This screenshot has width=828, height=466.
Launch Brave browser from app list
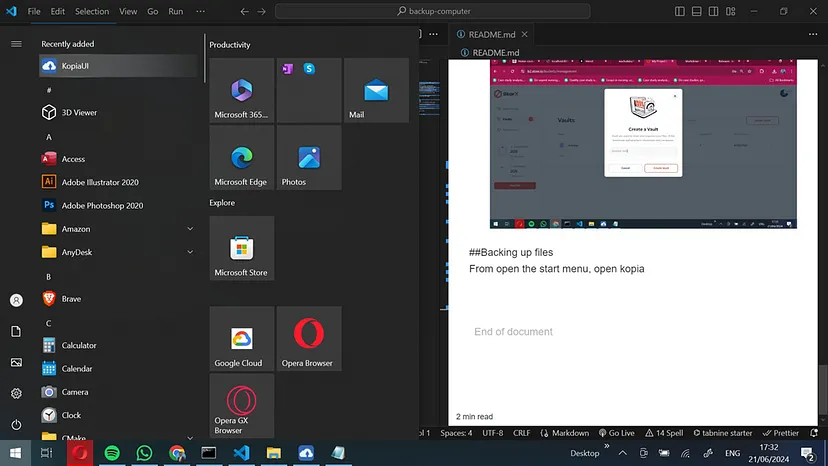pyautogui.click(x=71, y=299)
